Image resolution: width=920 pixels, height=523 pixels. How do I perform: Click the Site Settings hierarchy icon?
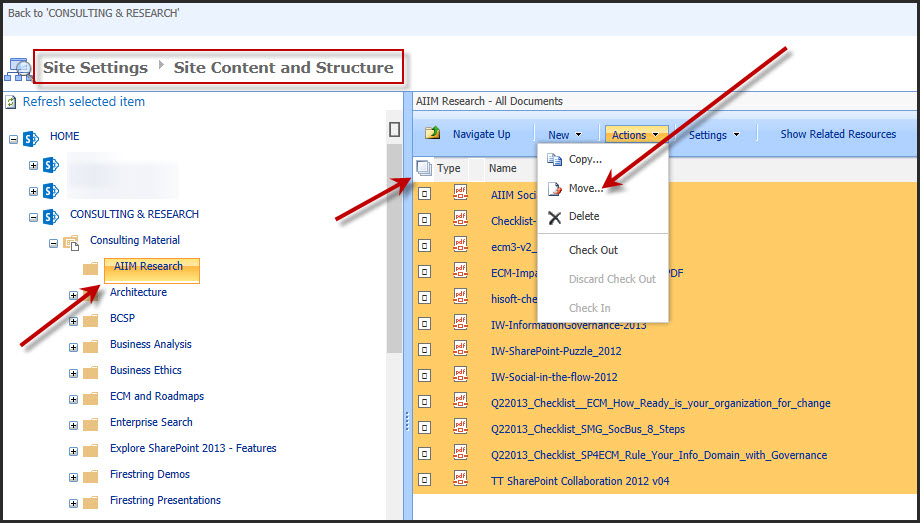tap(19, 68)
